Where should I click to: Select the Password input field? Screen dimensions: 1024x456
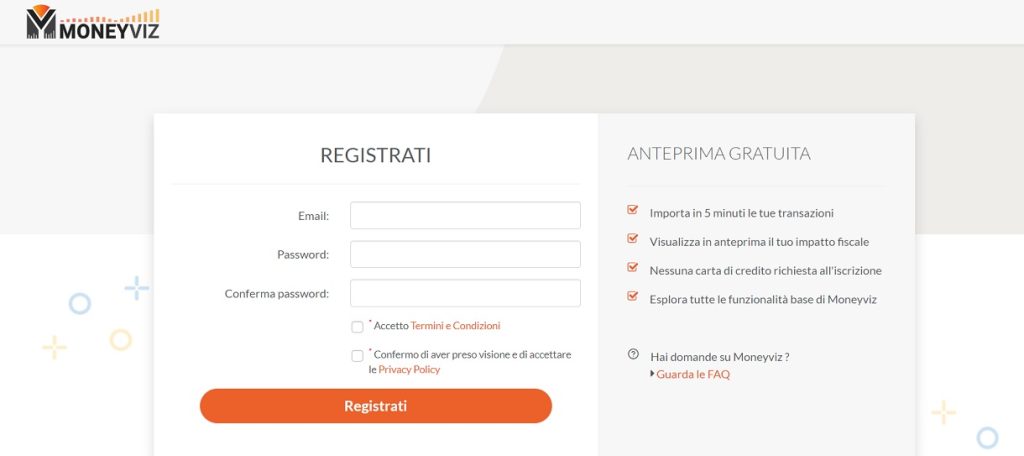click(465, 254)
